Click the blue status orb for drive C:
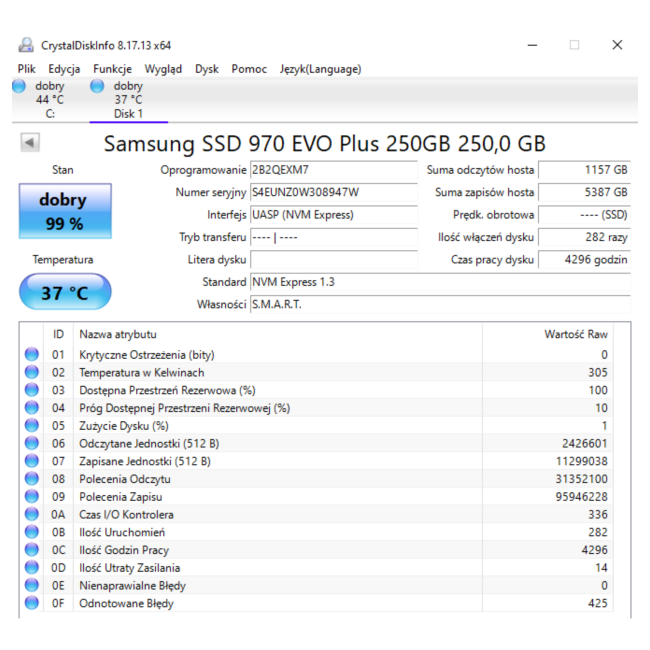Viewport: 650px width, 650px height. [x=19, y=86]
